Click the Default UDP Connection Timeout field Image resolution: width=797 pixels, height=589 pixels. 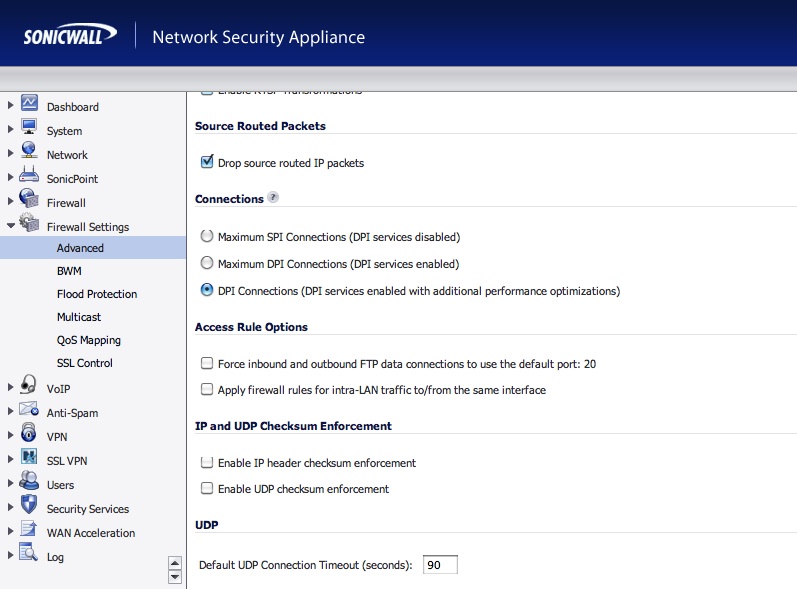[440, 565]
